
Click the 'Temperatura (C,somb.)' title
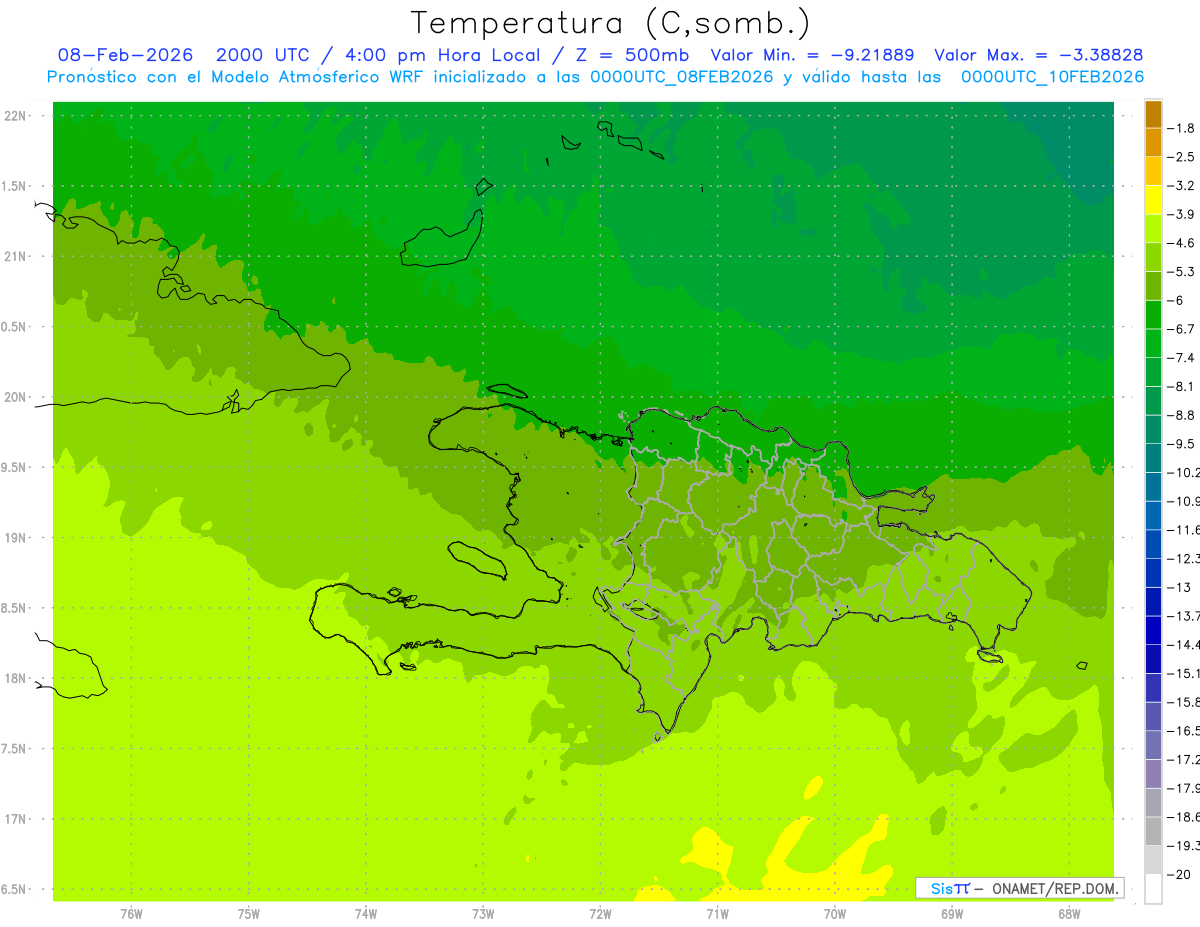click(611, 22)
